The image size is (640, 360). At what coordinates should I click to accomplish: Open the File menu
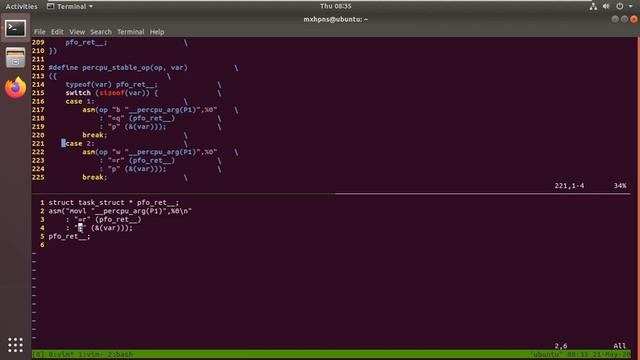(x=40, y=32)
